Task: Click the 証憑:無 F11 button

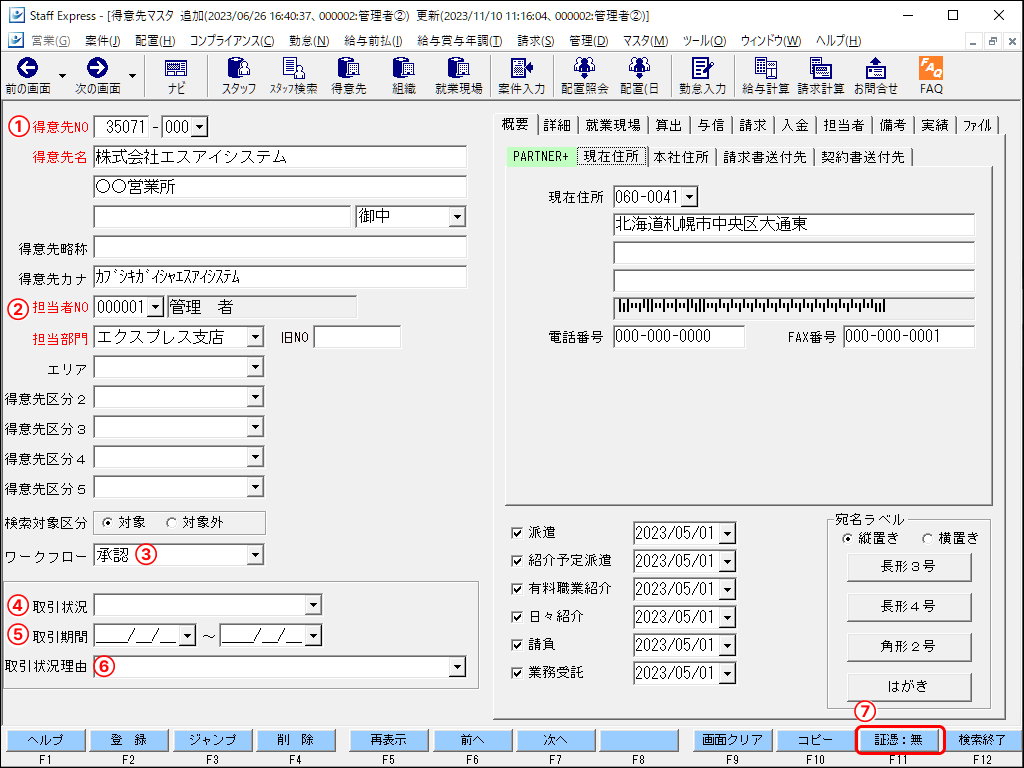Action: [x=899, y=740]
